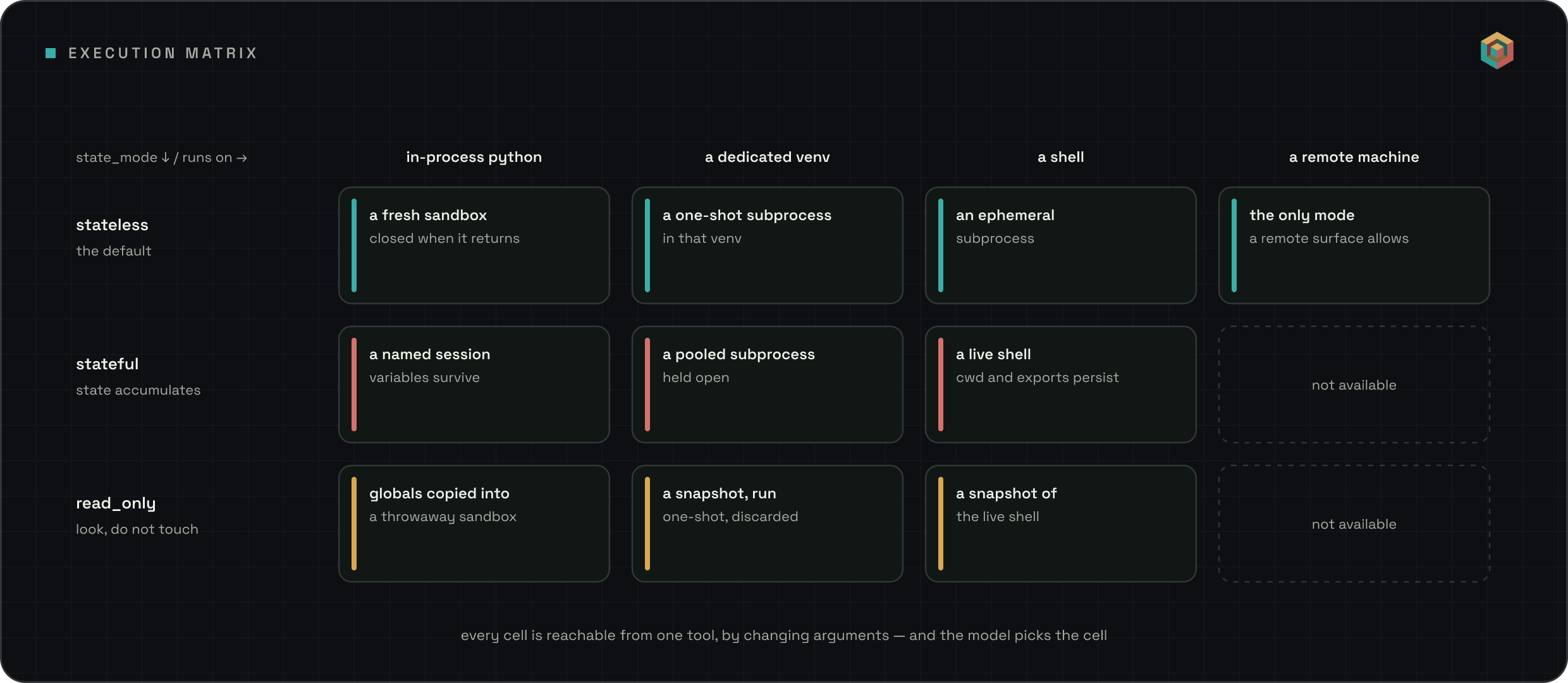Viewport: 1568px width, 683px height.
Task: Open the 'a named session' cell
Action: click(x=474, y=385)
